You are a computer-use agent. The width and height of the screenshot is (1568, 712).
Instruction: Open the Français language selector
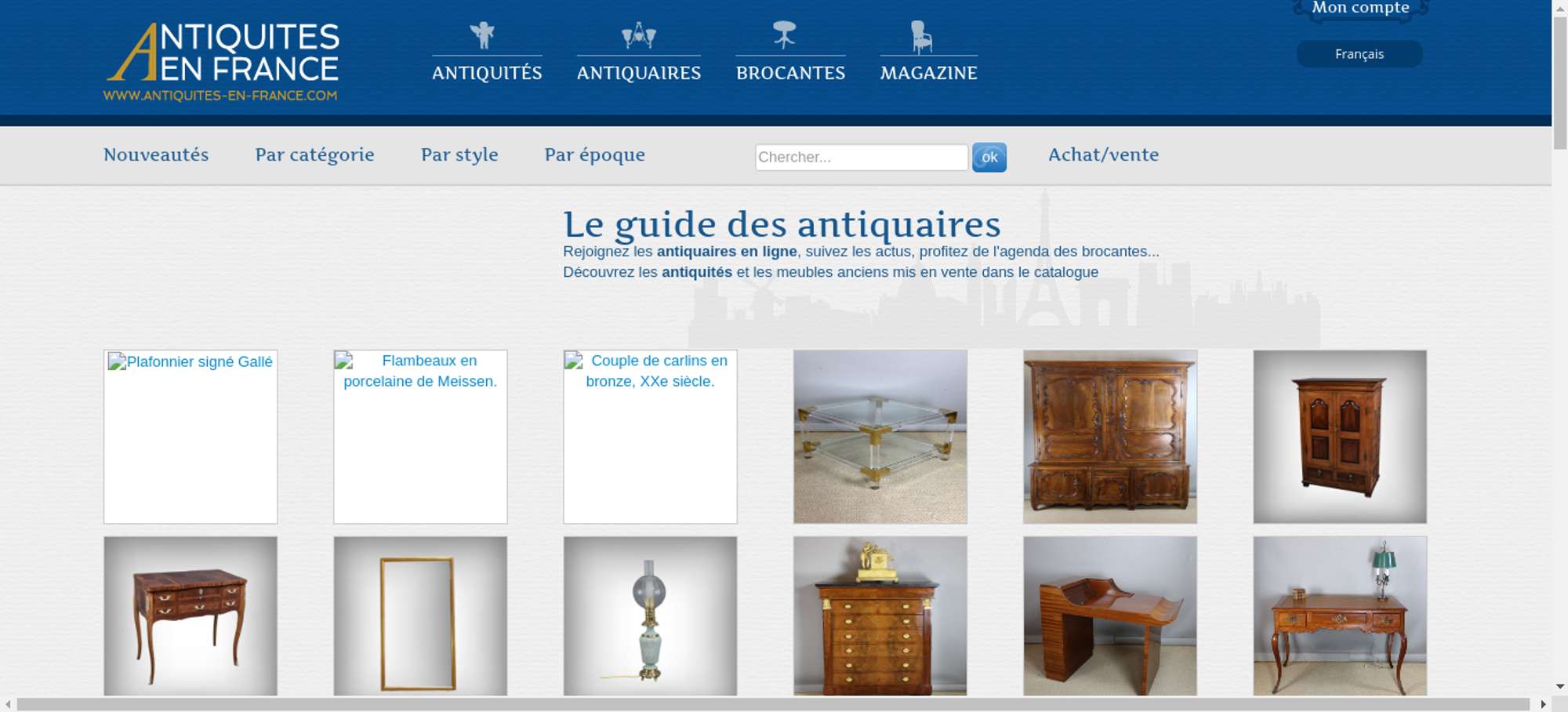(x=1359, y=54)
